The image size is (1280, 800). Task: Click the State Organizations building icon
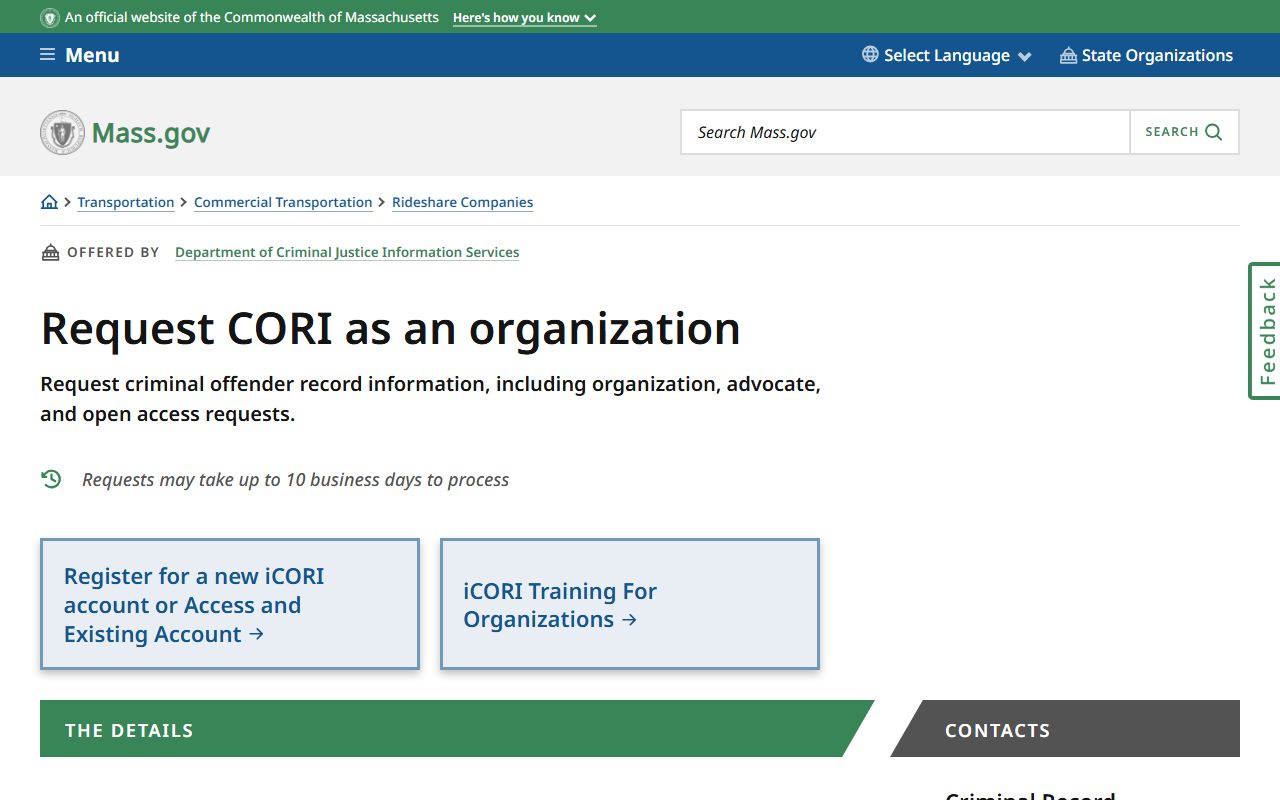tap(1068, 55)
